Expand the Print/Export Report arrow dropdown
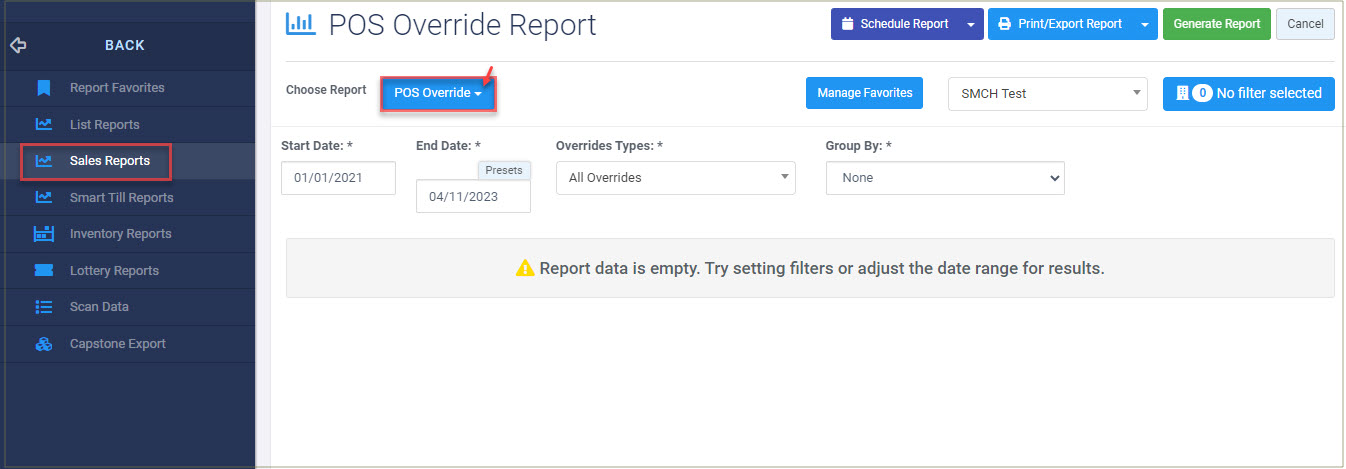This screenshot has width=1346, height=469. click(x=1145, y=24)
